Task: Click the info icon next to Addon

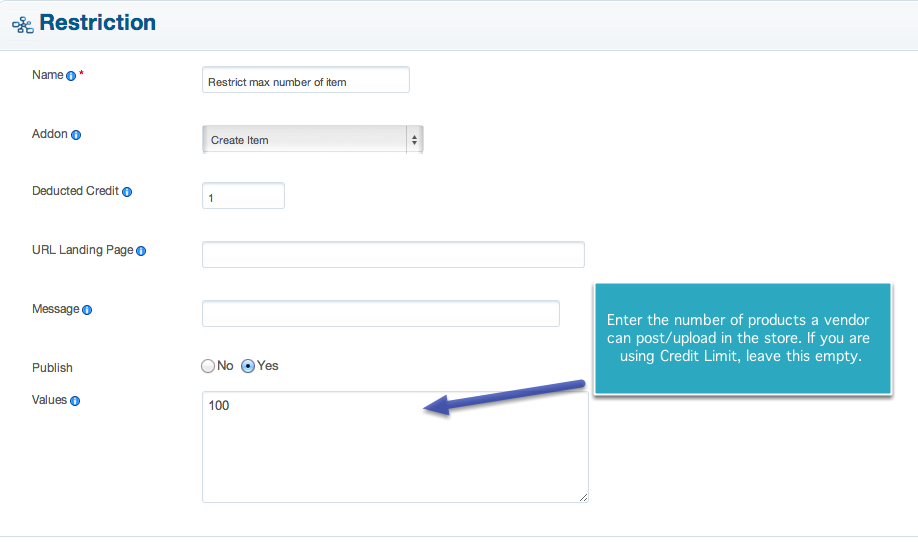Action: pos(76,135)
